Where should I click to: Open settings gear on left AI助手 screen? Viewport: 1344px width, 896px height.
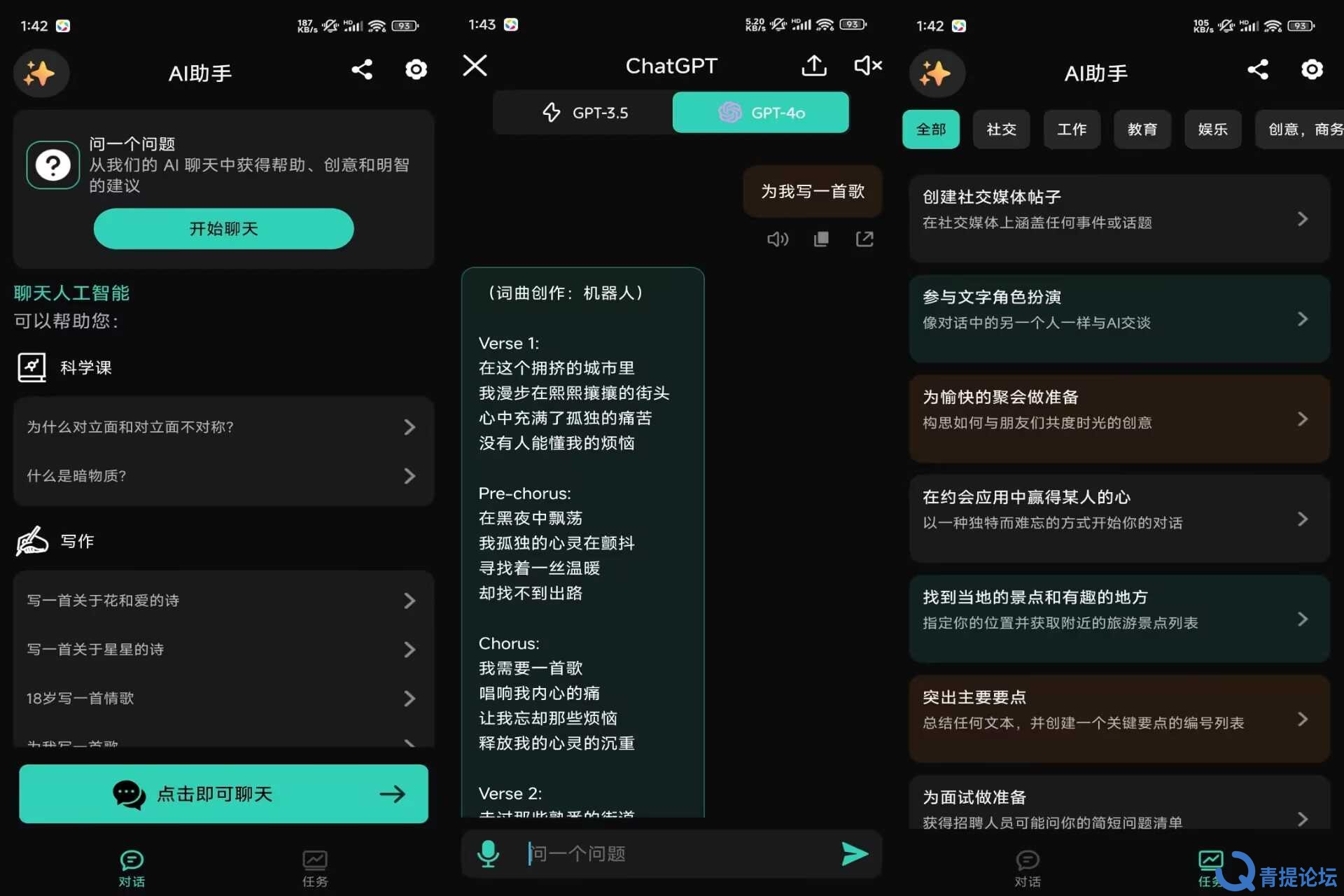(416, 69)
